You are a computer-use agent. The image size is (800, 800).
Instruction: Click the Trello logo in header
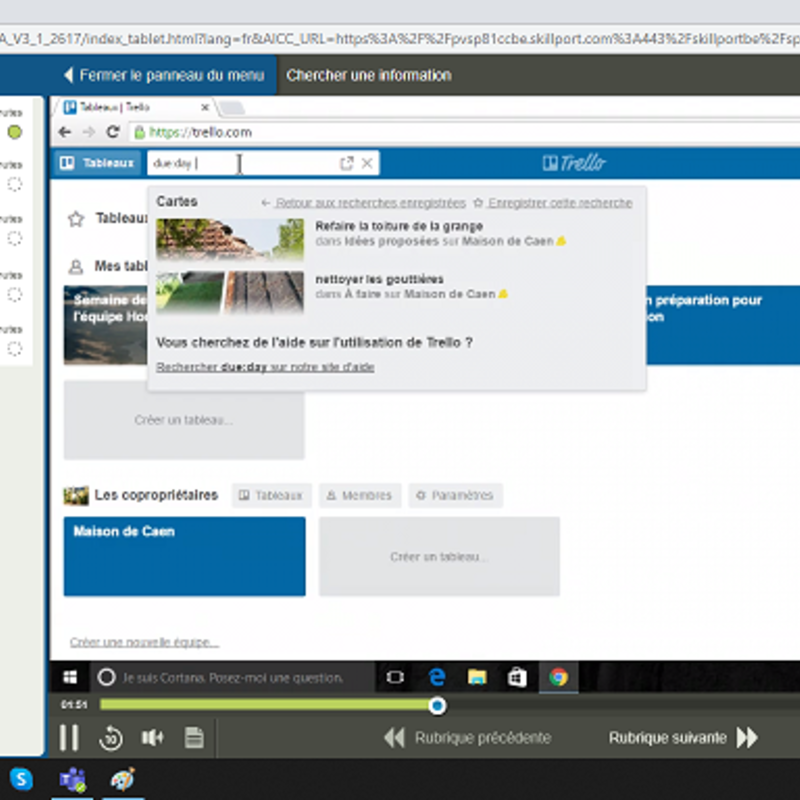click(x=574, y=163)
